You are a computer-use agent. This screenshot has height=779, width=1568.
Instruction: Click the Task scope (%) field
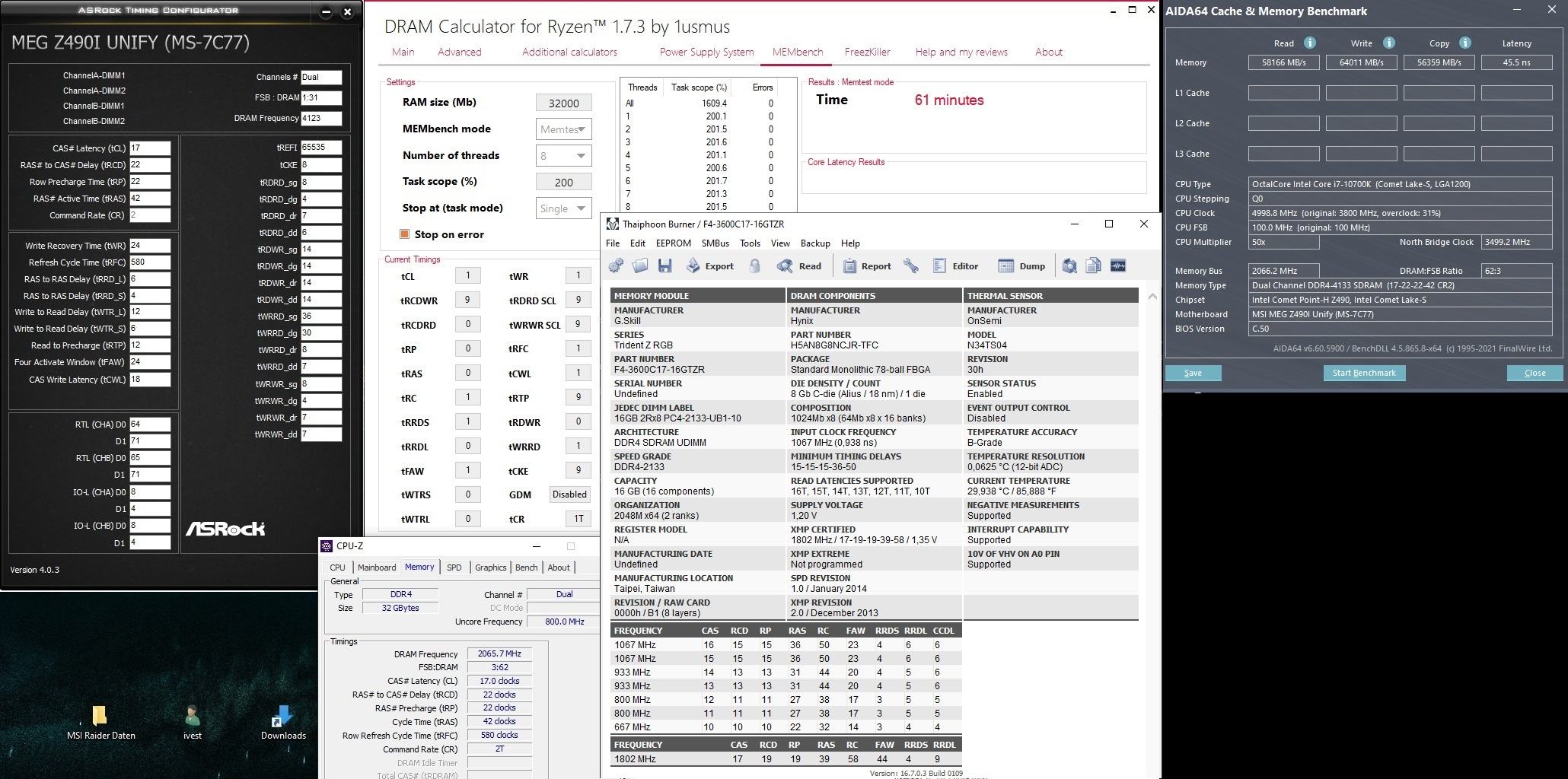click(564, 182)
